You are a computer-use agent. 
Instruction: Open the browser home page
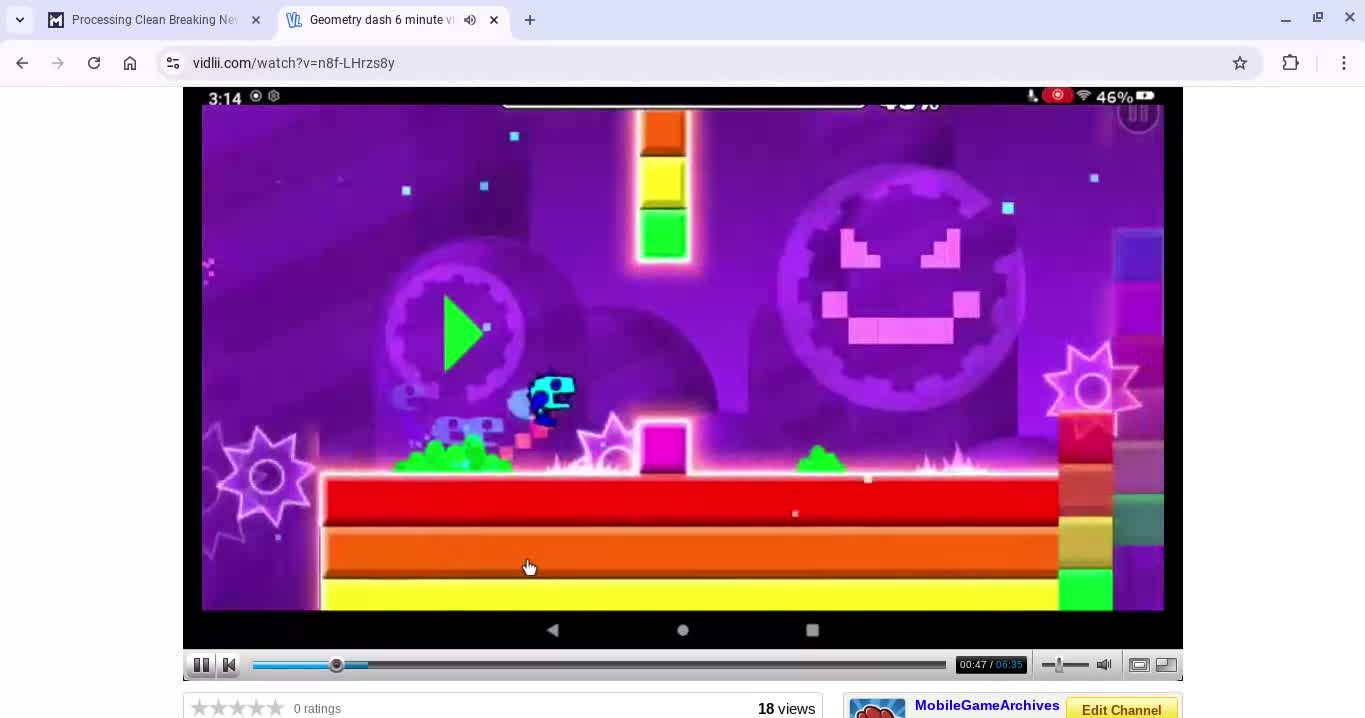130,63
